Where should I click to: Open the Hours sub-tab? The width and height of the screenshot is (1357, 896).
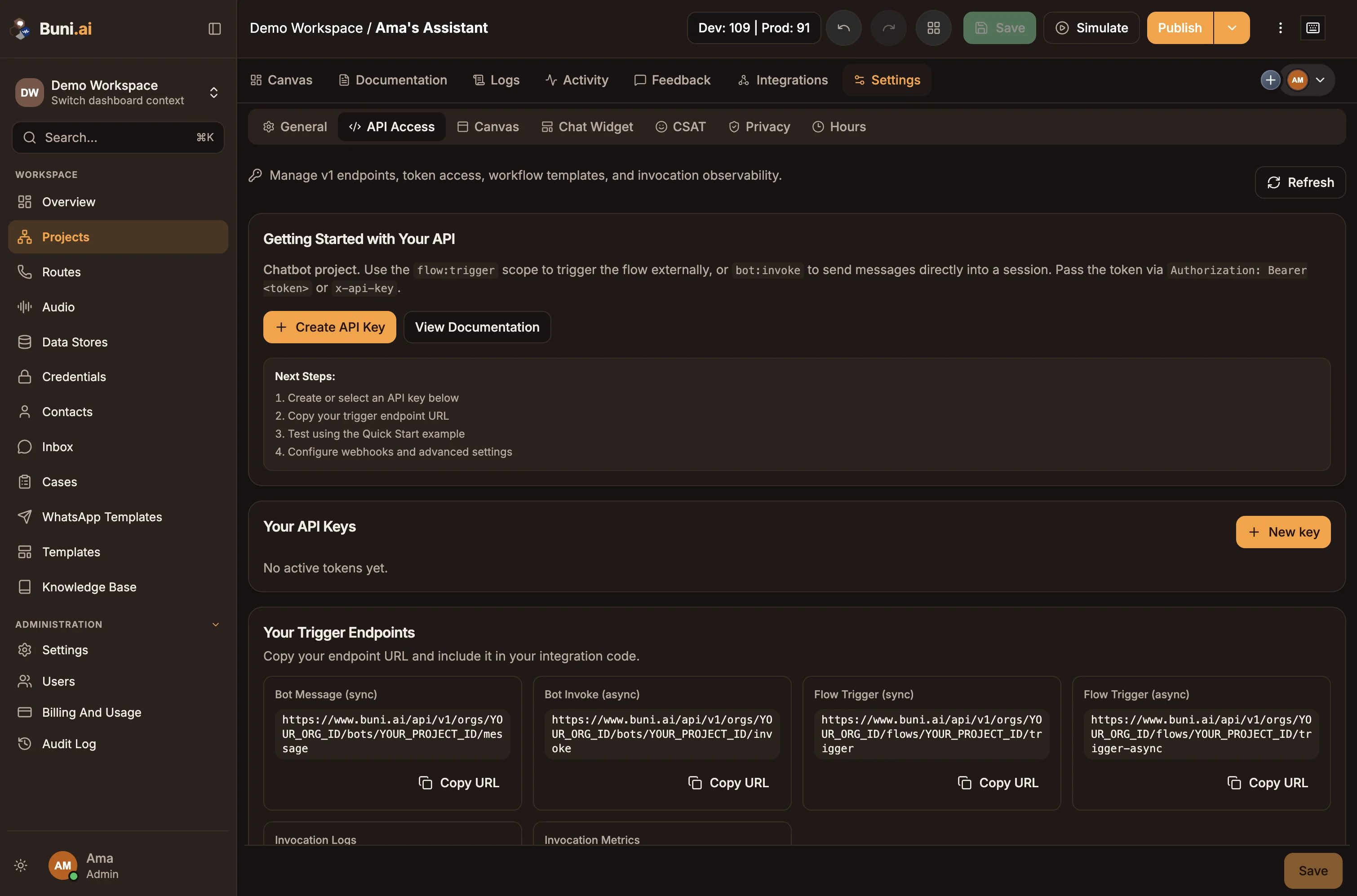coord(839,127)
